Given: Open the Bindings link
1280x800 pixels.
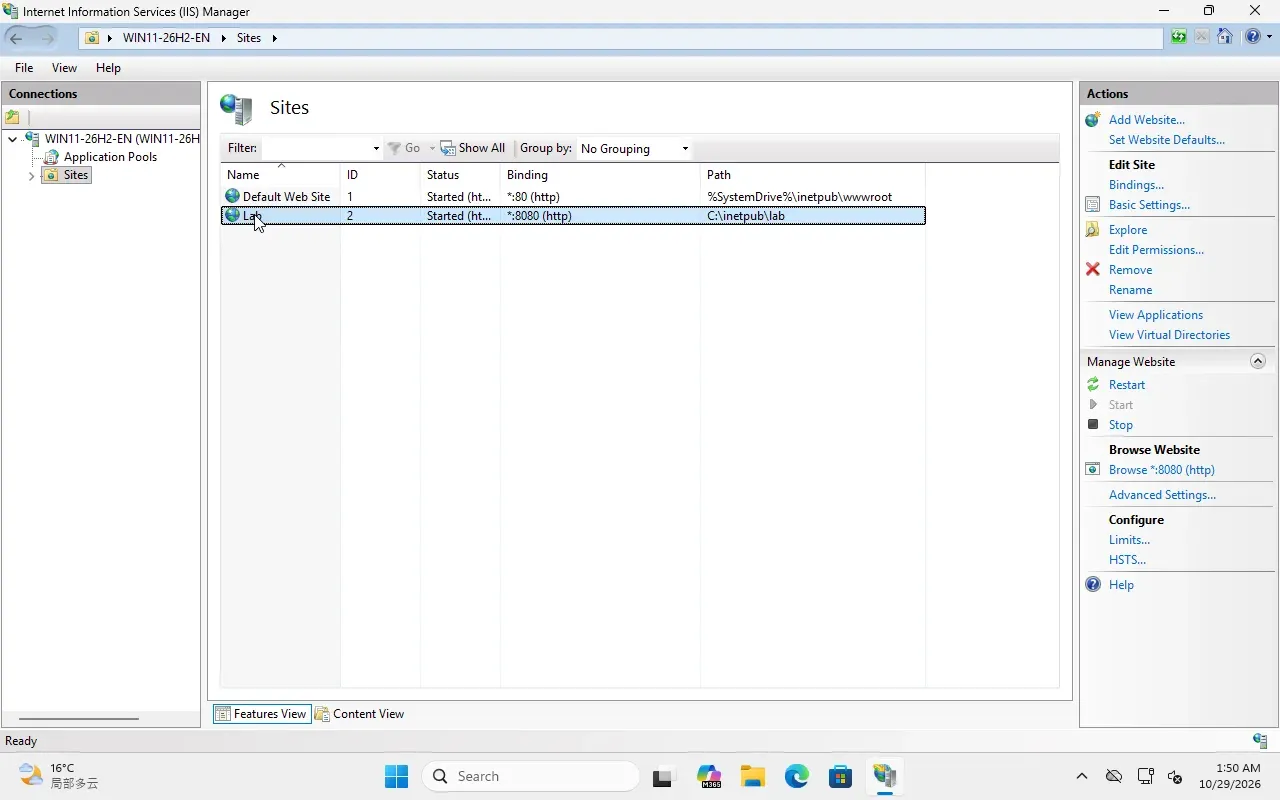Looking at the screenshot, I should coord(1136,184).
